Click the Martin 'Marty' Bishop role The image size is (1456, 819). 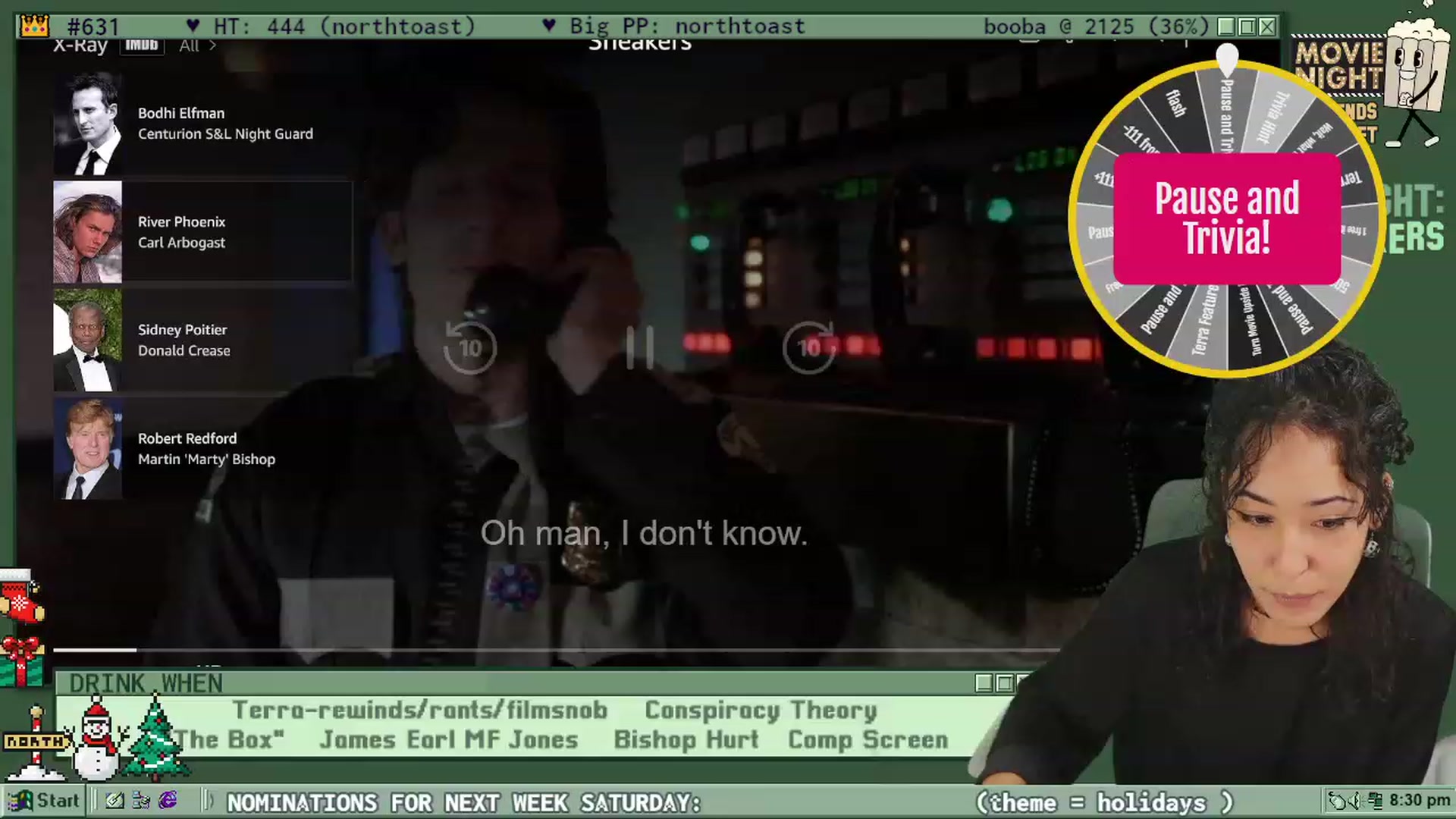click(206, 460)
